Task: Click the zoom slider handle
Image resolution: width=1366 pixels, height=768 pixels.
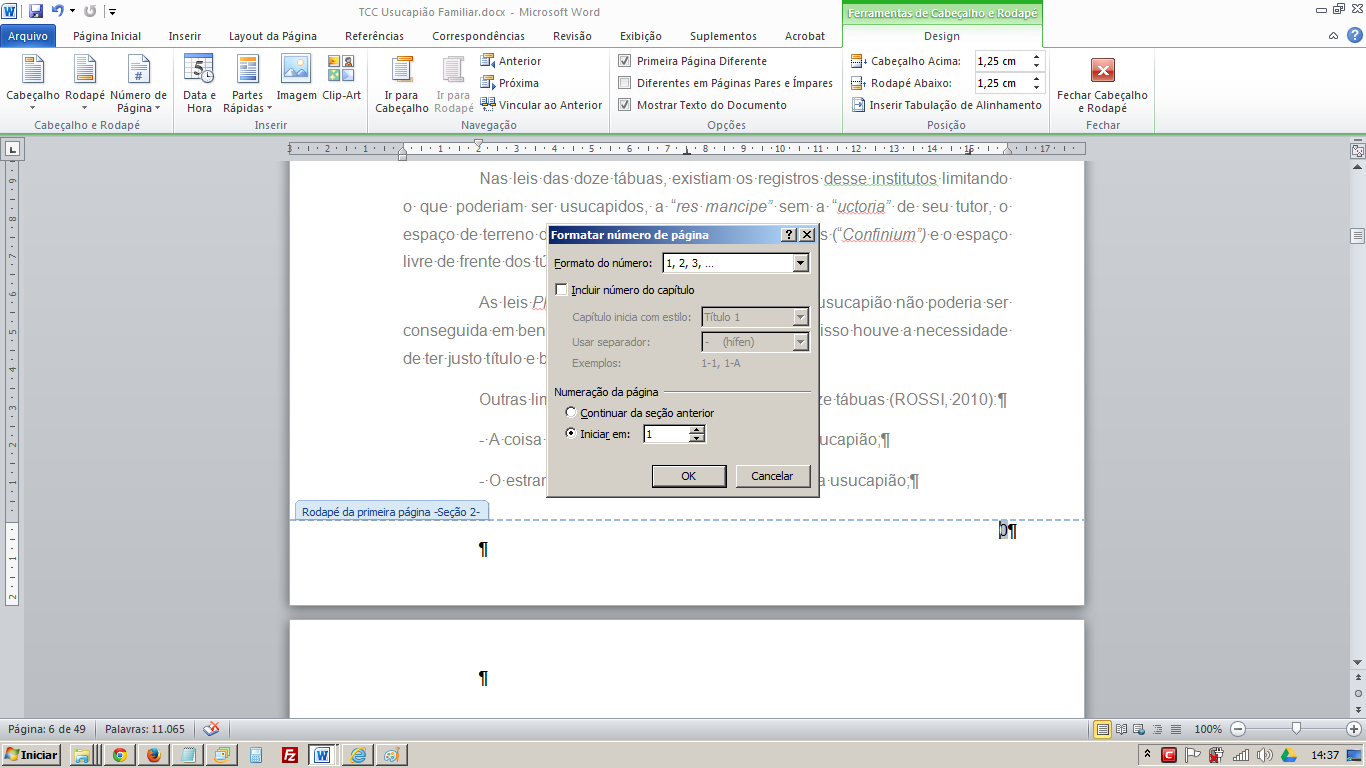Action: (x=1296, y=729)
